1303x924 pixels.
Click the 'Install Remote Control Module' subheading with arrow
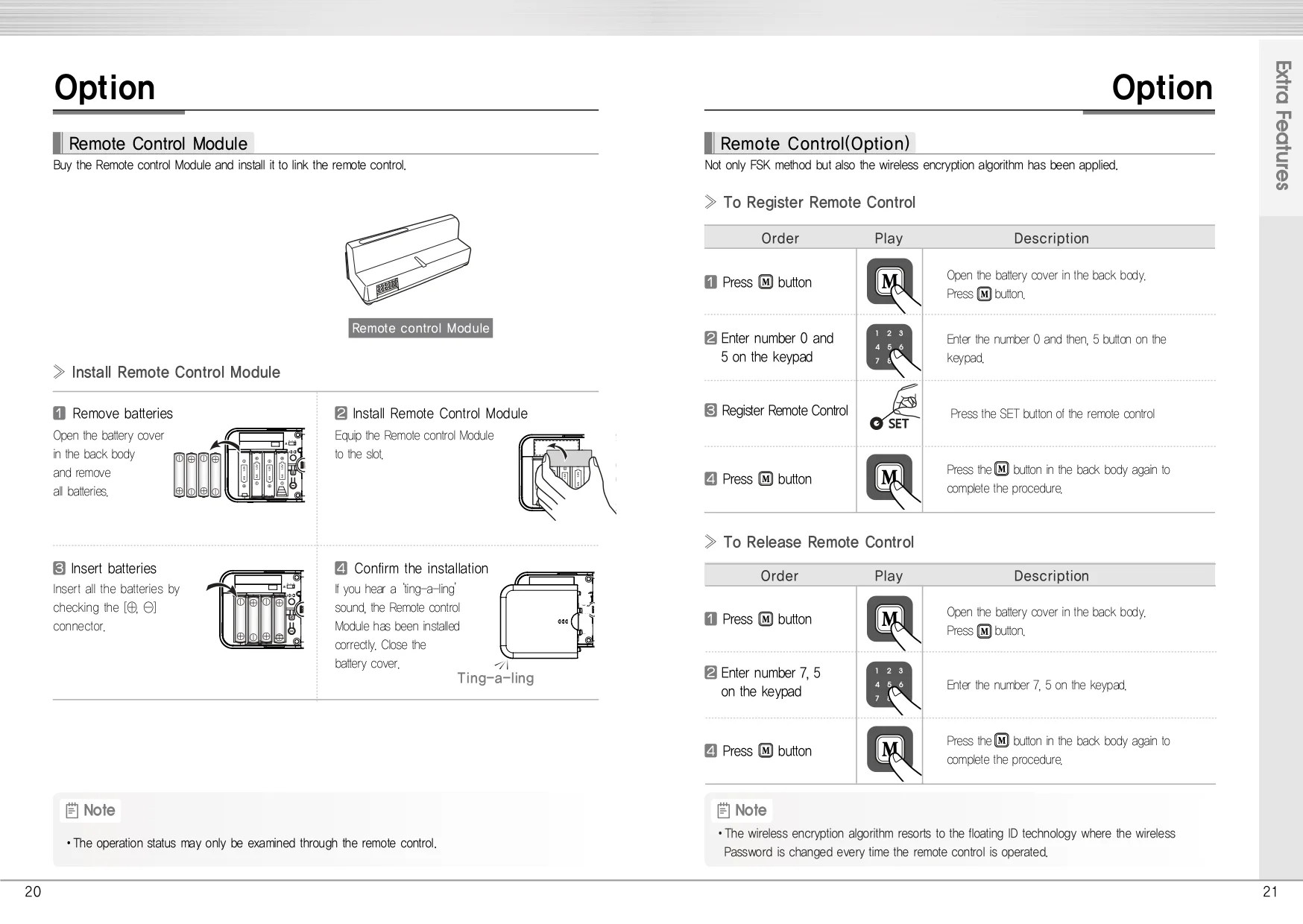click(x=167, y=372)
